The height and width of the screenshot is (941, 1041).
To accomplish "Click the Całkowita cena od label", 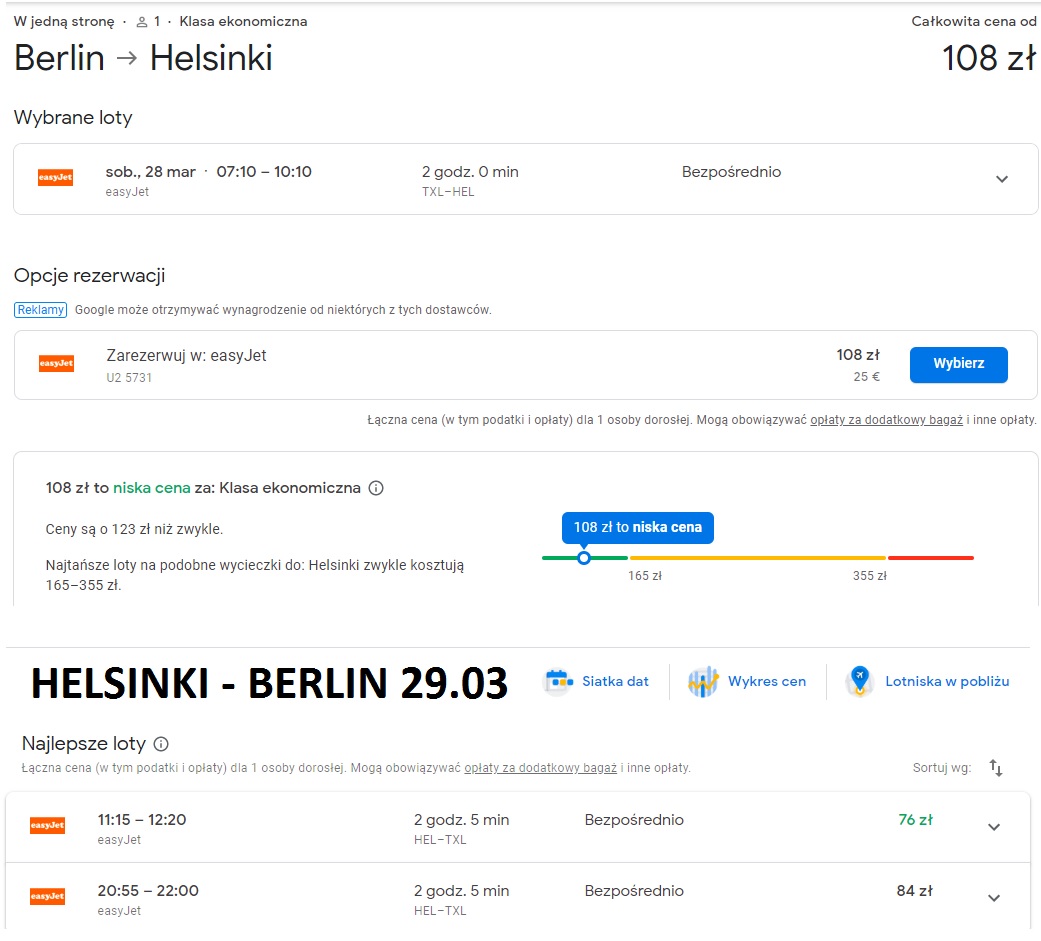I will [973, 22].
